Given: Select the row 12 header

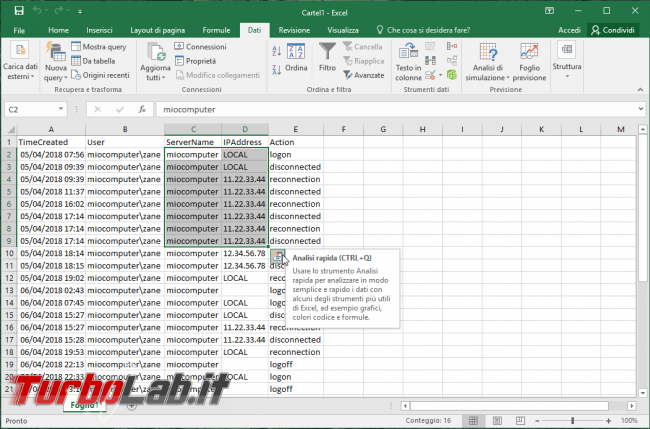Looking at the screenshot, I should 9,278.
